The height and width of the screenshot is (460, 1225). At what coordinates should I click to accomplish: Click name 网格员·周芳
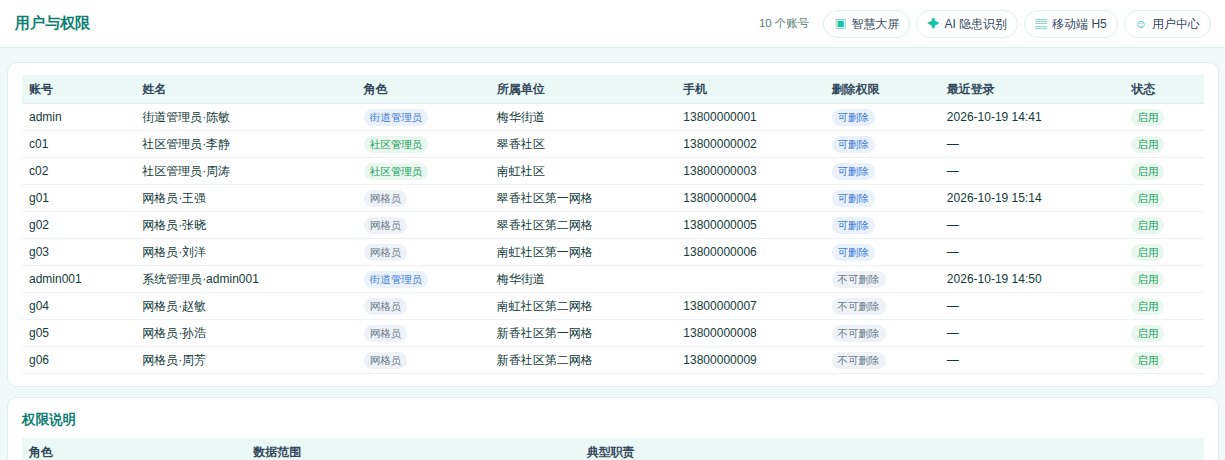point(174,360)
